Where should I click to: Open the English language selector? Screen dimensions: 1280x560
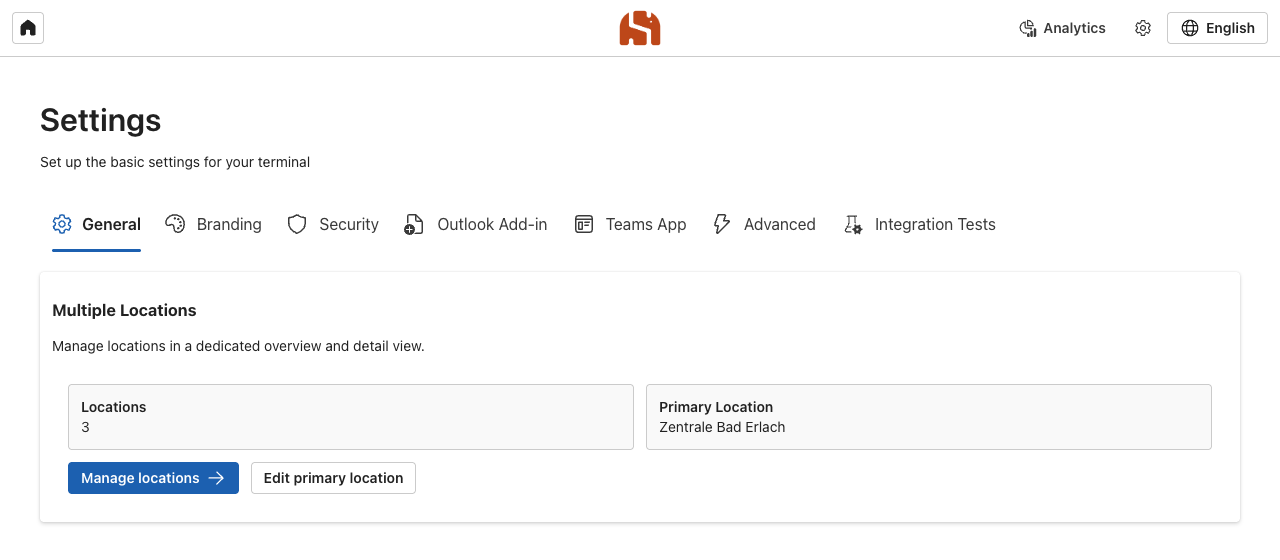[1217, 28]
